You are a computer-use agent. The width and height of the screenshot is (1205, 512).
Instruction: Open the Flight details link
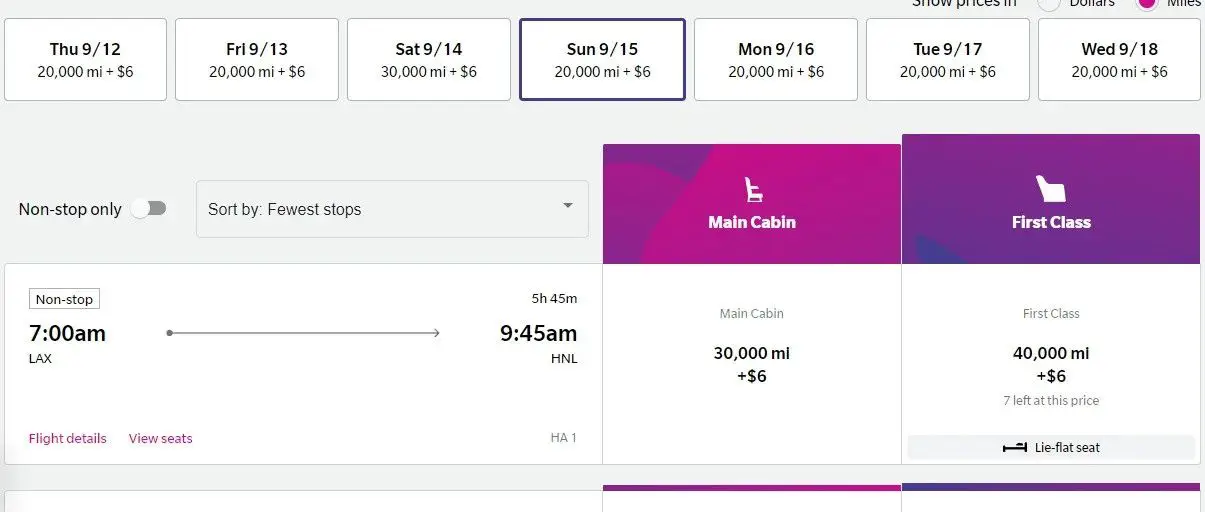coord(67,438)
